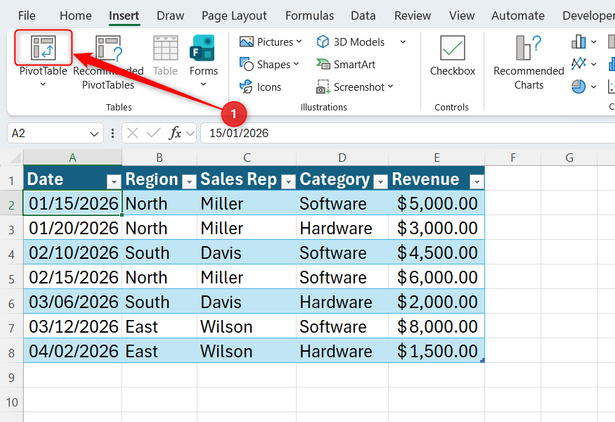Click the 04/02/2026 date cell
Image resolution: width=615 pixels, height=422 pixels.
(73, 351)
